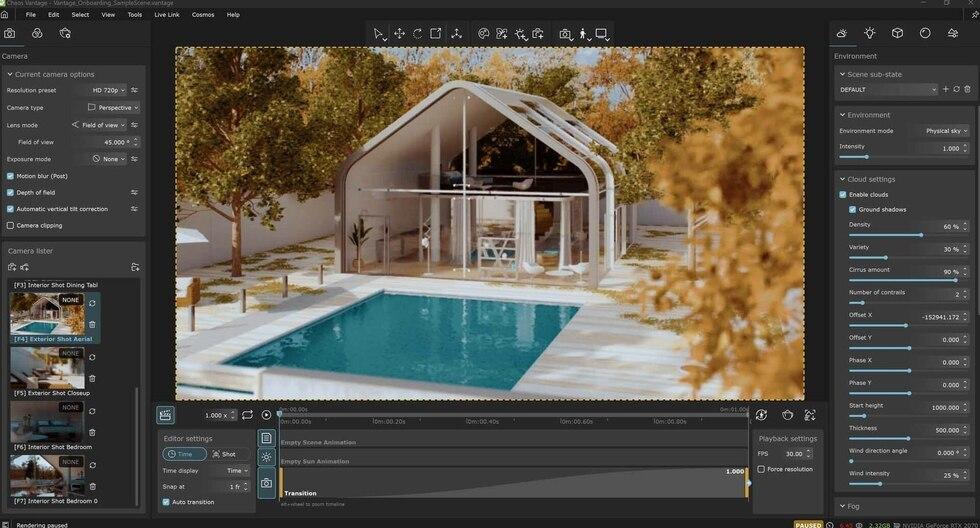Open the Tools menu
980x528 pixels.
tap(134, 14)
